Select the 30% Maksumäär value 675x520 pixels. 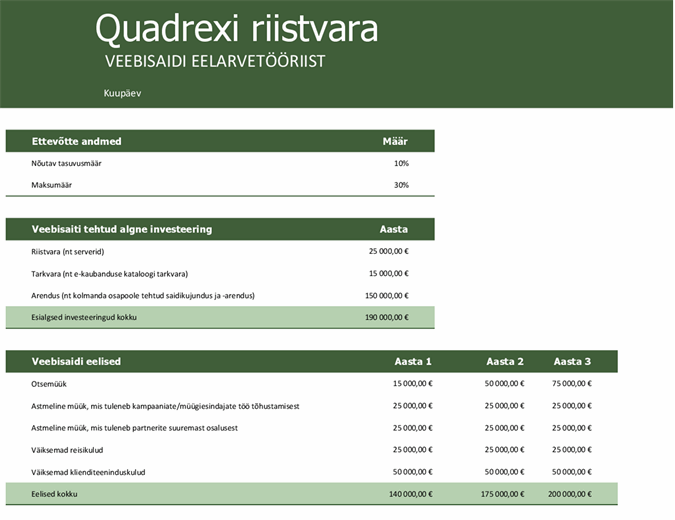(401, 185)
